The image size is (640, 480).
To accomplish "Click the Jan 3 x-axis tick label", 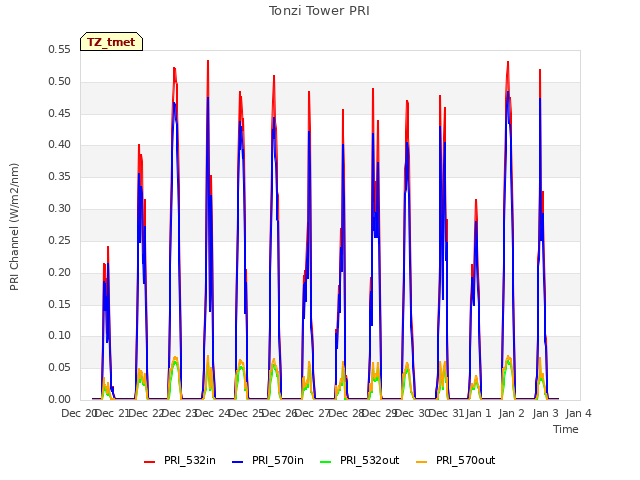I will point(546,413).
